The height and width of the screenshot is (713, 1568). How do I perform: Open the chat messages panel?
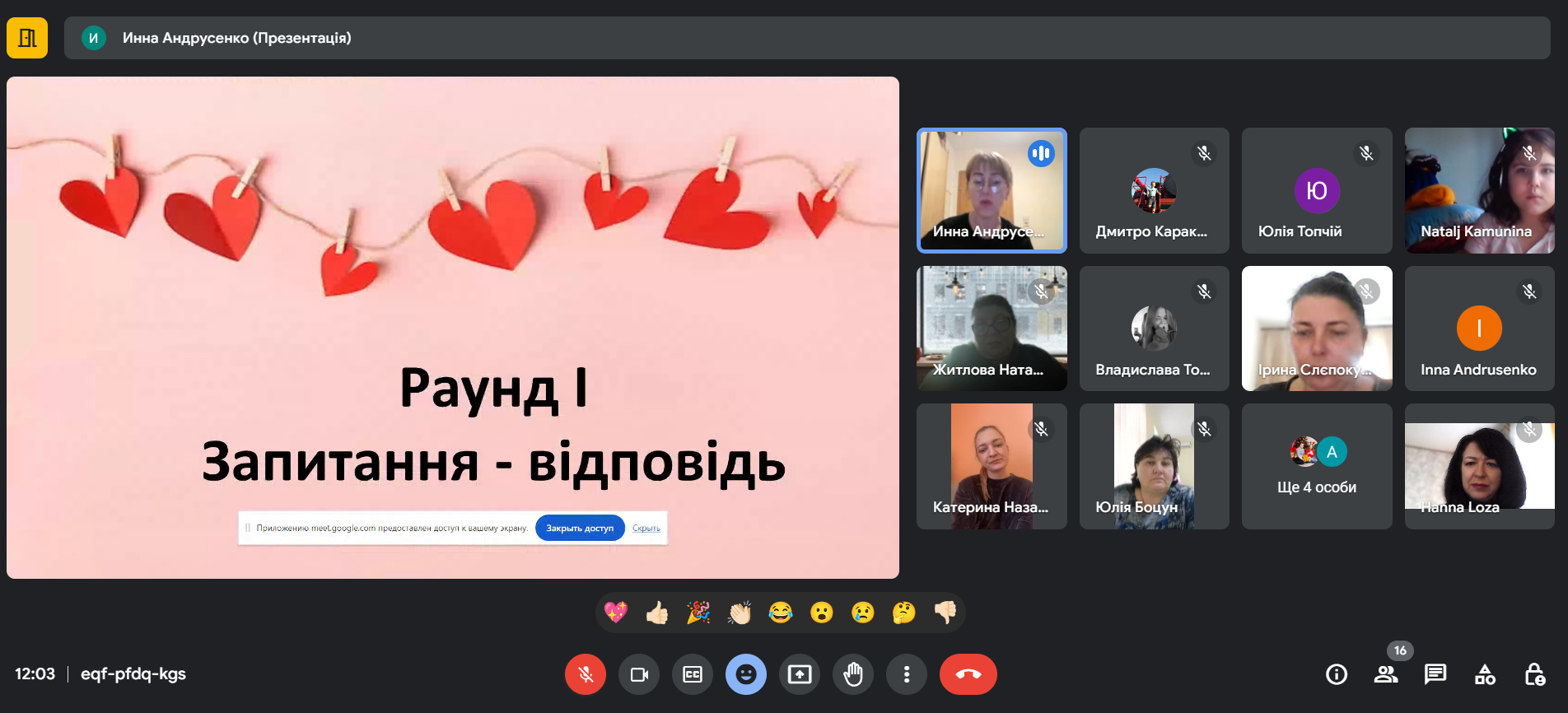(x=1435, y=674)
